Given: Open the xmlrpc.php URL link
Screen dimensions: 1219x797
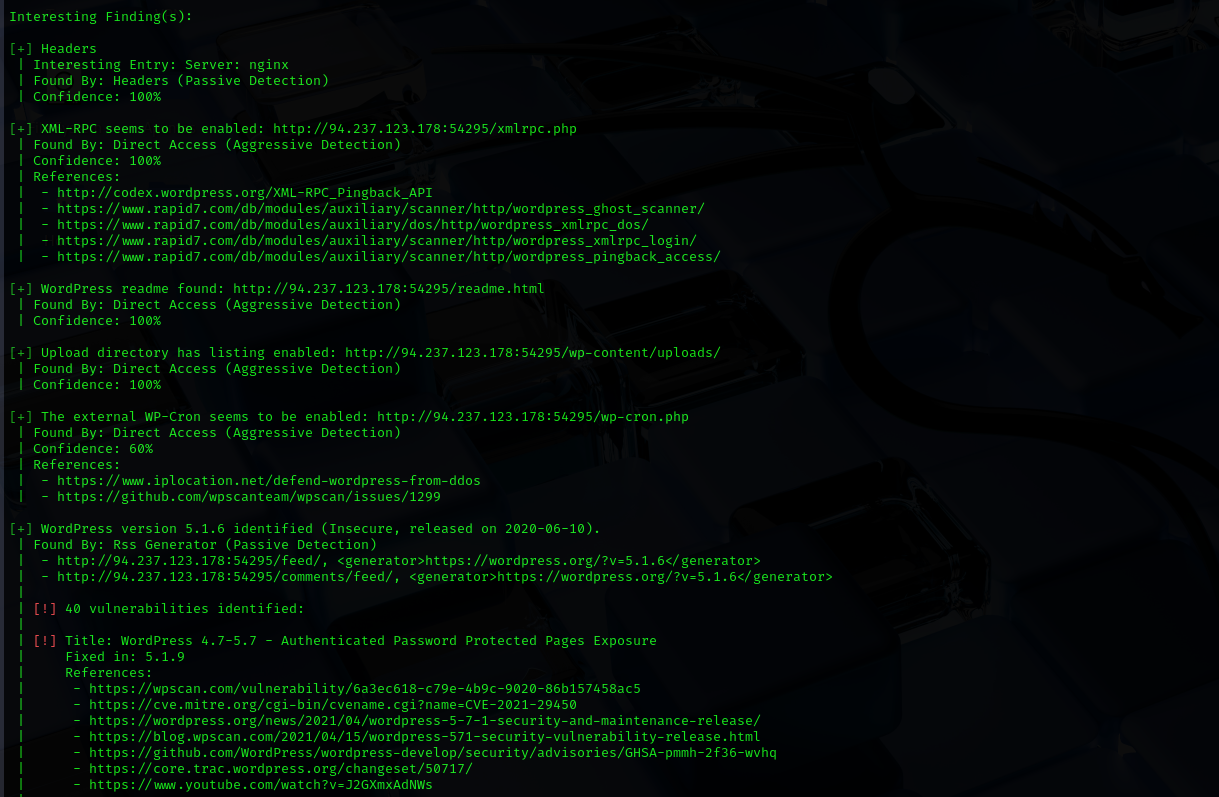Looking at the screenshot, I should pos(424,129).
